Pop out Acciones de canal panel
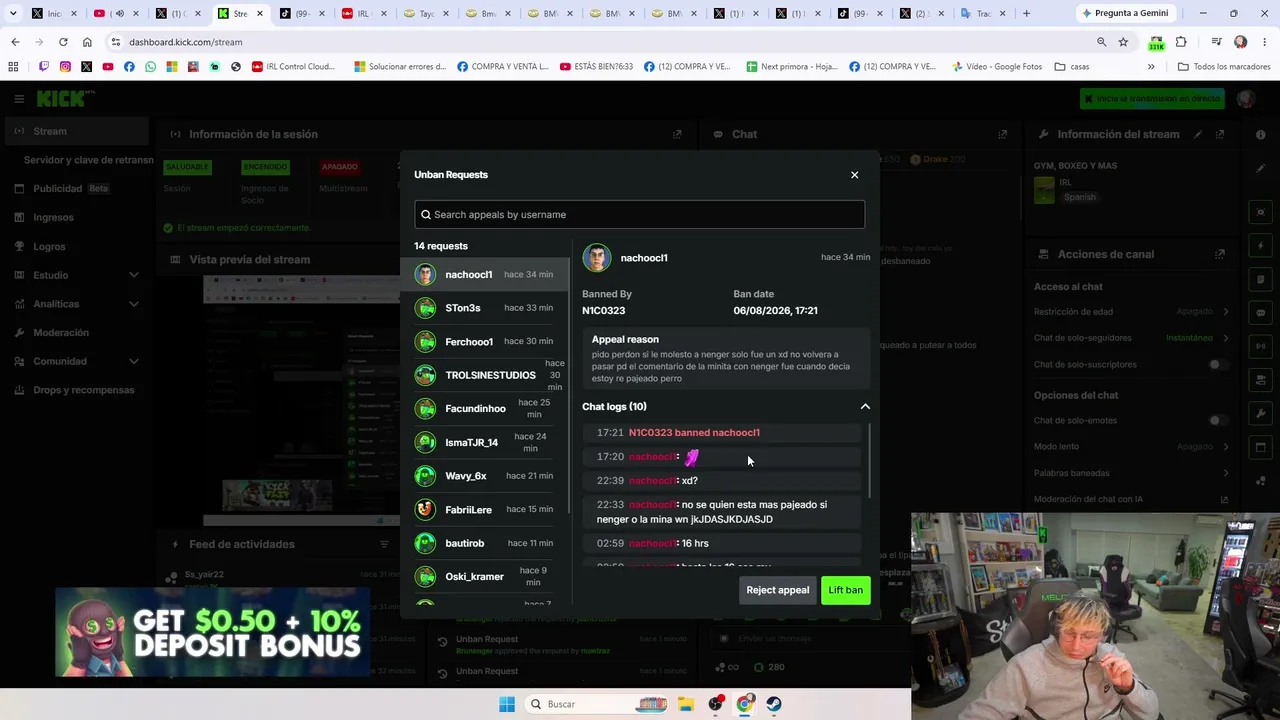This screenshot has width=1280, height=720. (x=1220, y=254)
